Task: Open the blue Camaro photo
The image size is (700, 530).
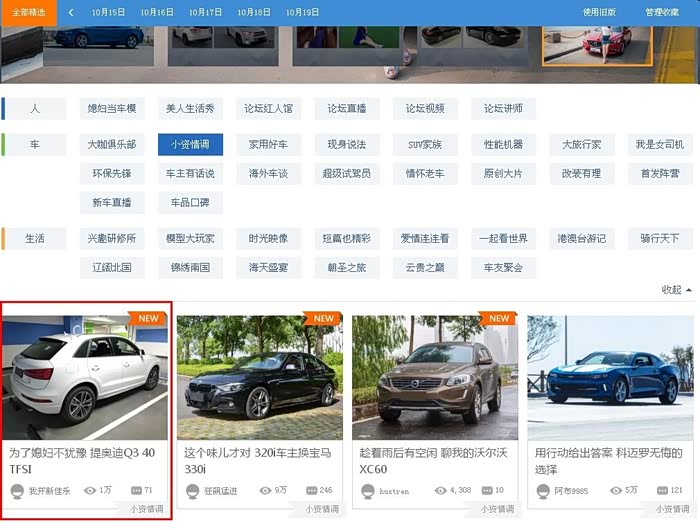Action: [x=611, y=378]
